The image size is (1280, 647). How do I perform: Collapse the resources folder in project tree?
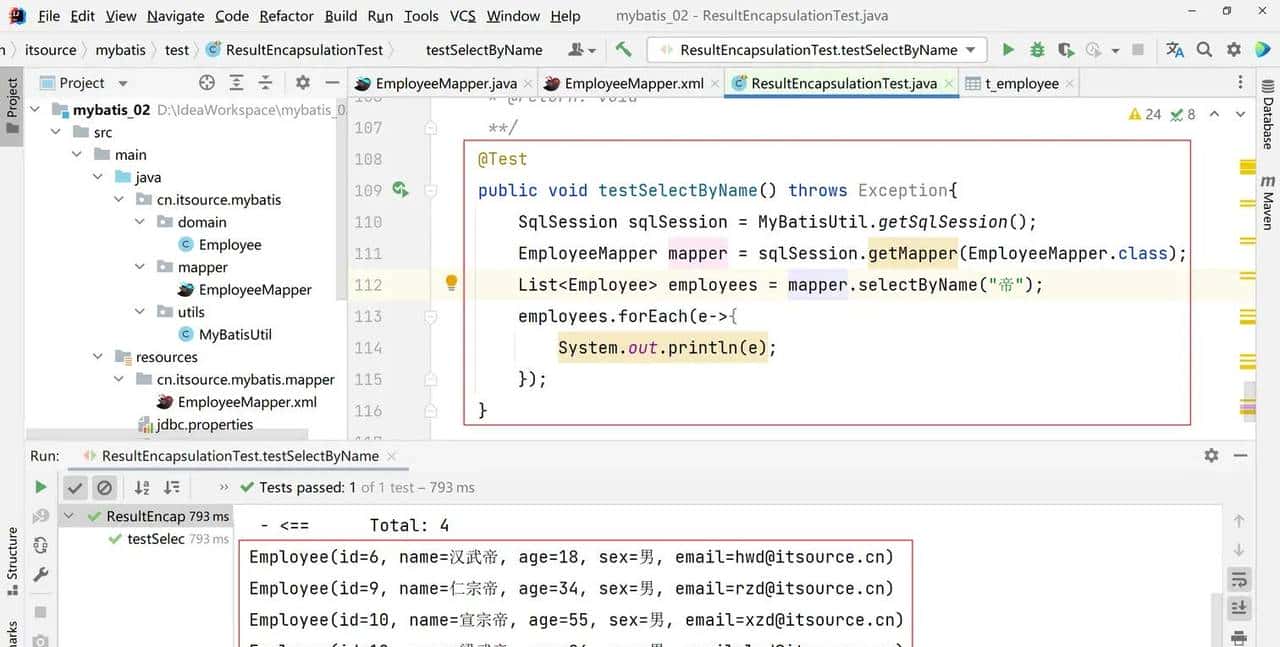tap(98, 357)
